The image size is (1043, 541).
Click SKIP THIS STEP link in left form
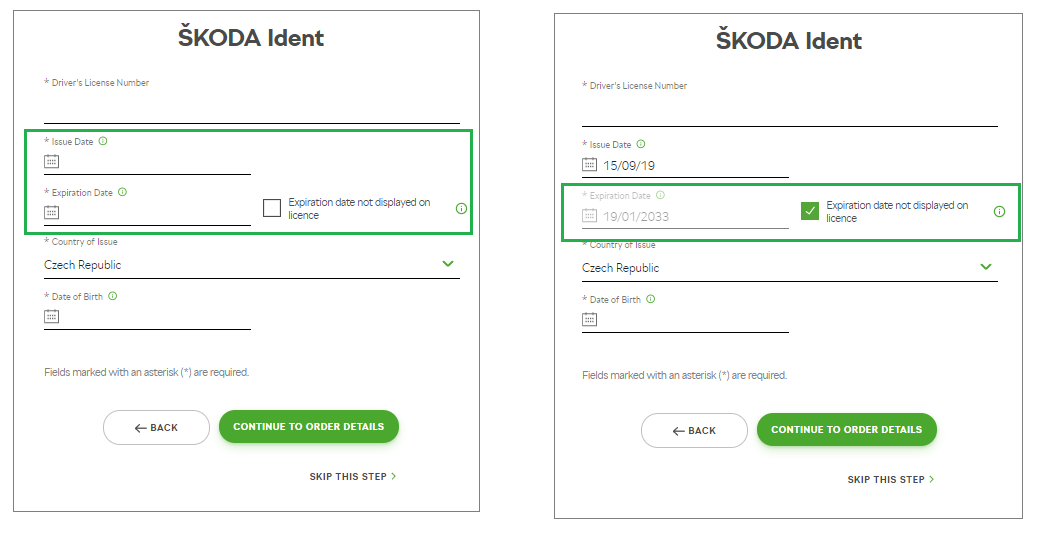pyautogui.click(x=353, y=476)
